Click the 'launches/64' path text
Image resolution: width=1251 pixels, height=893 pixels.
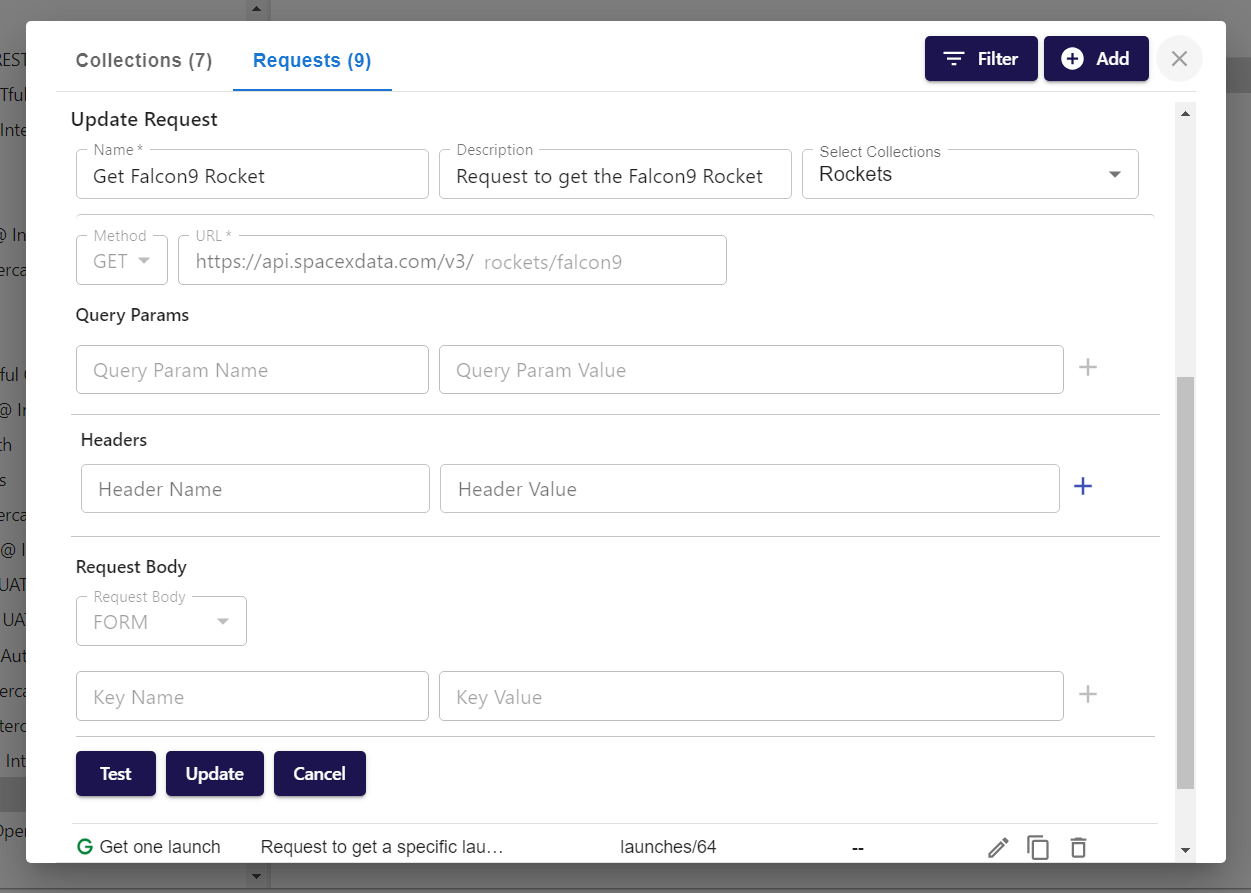[668, 847]
